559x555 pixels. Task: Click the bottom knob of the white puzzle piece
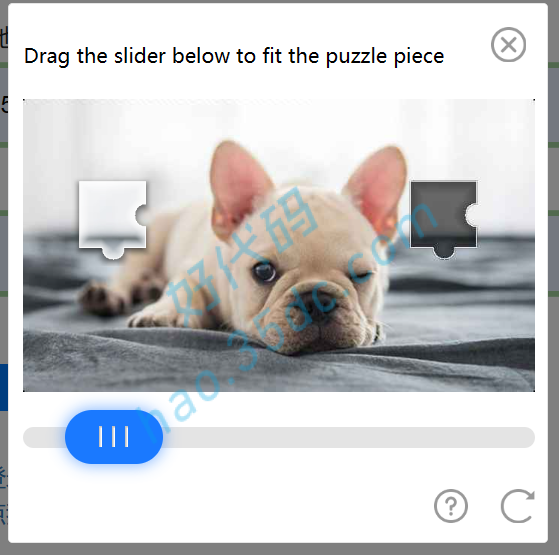click(x=113, y=253)
